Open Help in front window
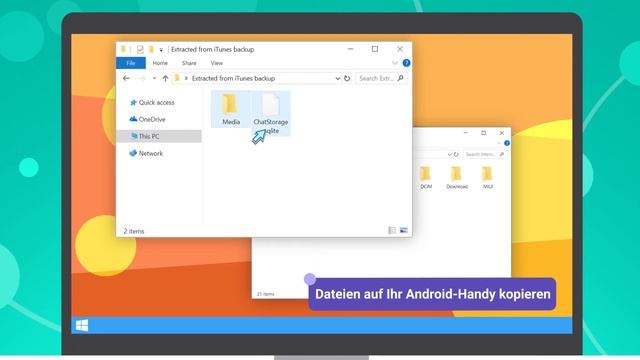This screenshot has width=640, height=360. (406, 63)
